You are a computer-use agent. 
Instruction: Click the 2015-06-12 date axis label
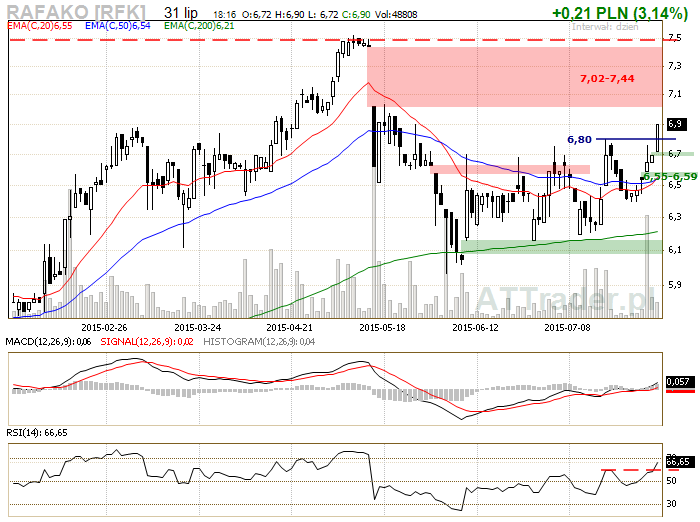[475, 327]
